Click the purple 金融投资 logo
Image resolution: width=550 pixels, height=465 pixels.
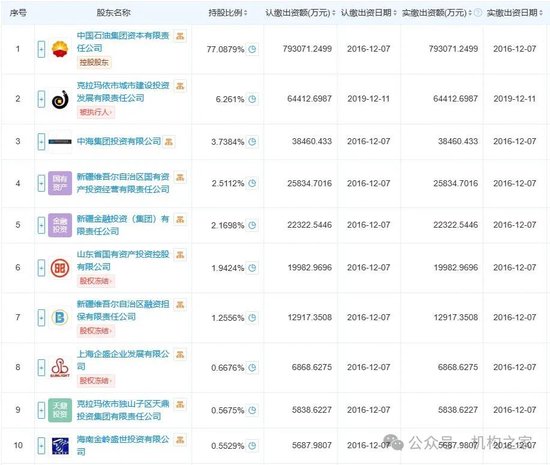[60, 225]
